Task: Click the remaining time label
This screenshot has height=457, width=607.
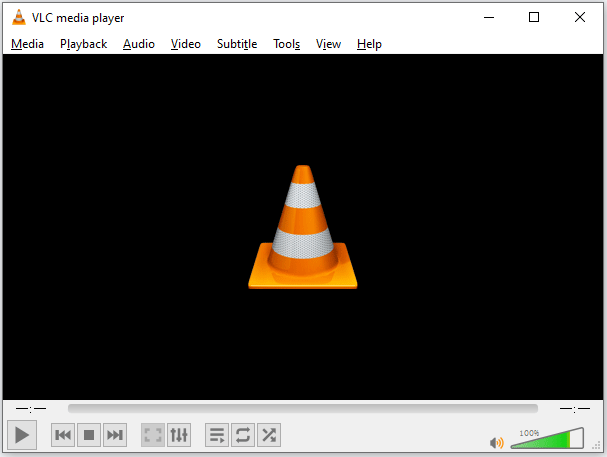Action: (575, 409)
